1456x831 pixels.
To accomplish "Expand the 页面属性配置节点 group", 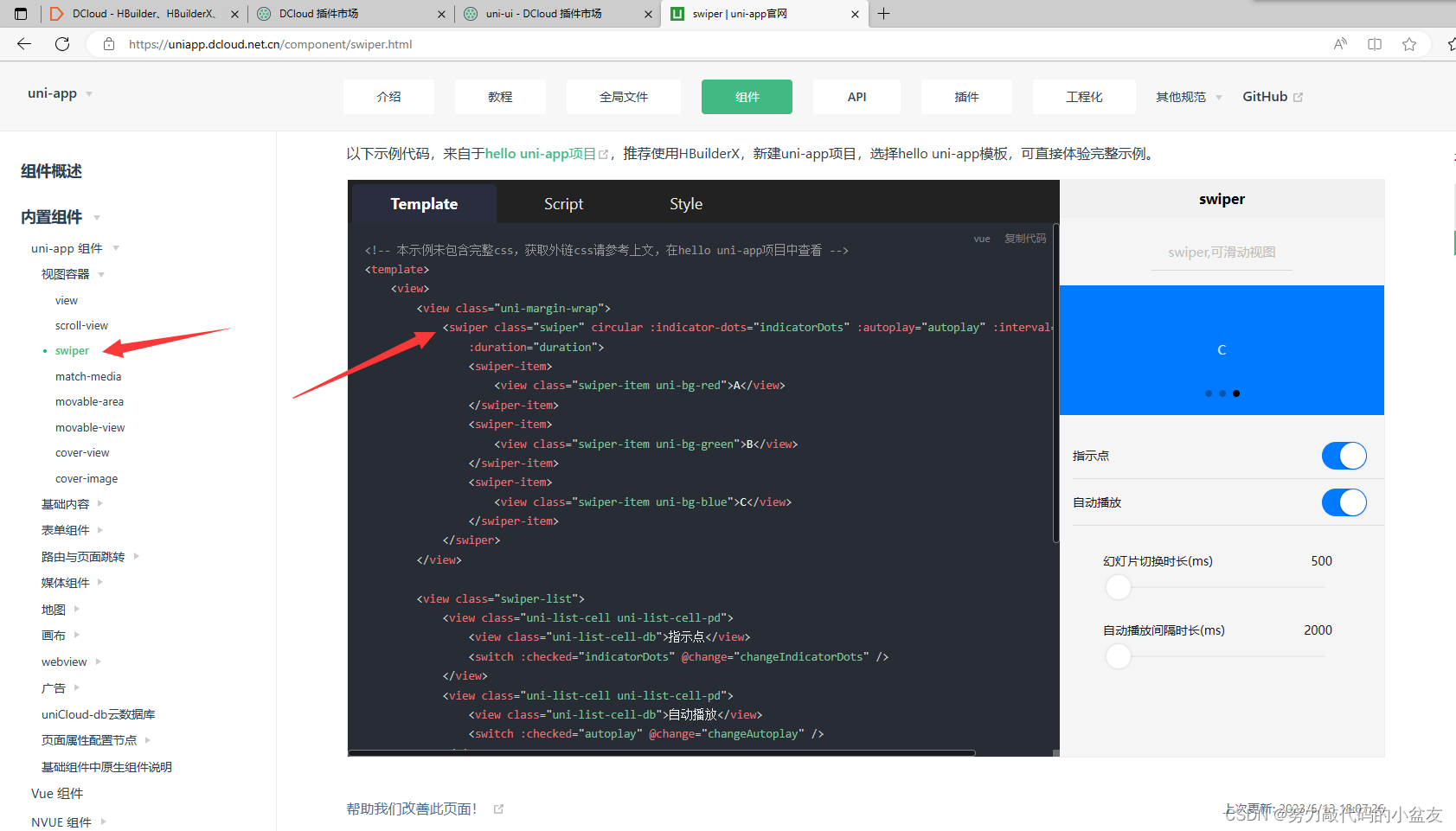I will point(148,740).
